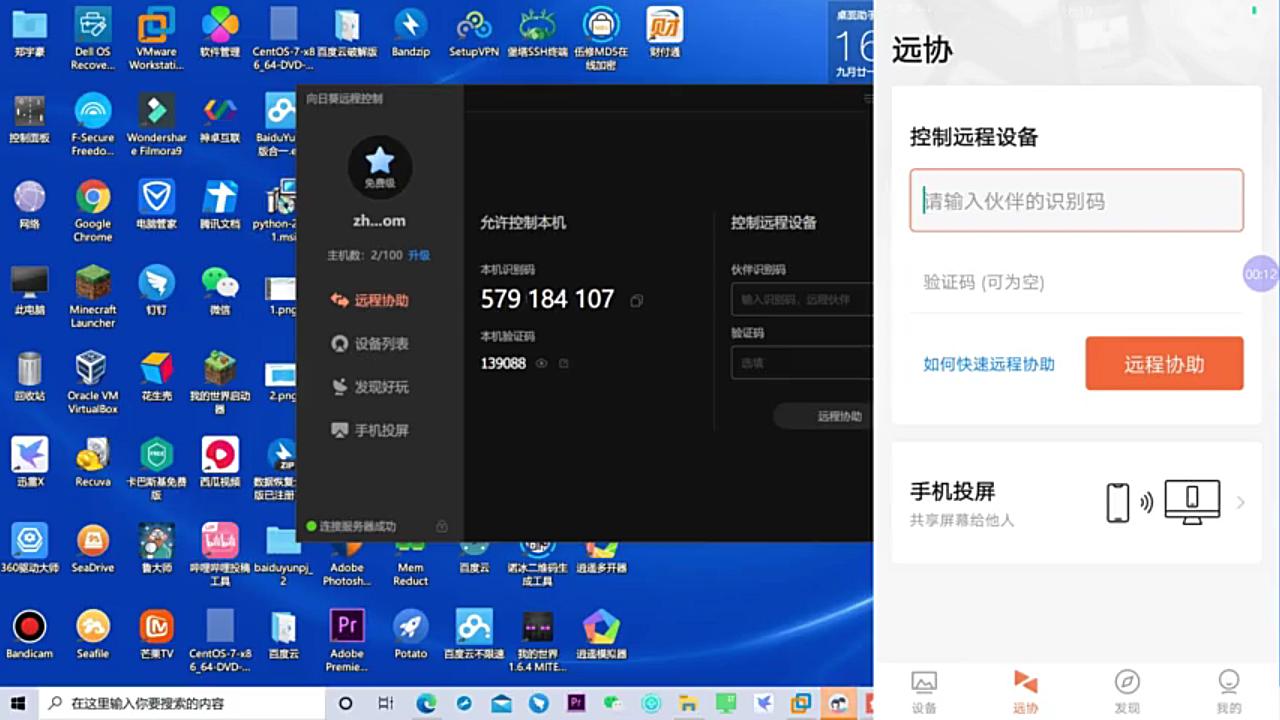Screen dimensions: 1280x720
Task: Open Microsoft Edge from the taskbar
Action: 427,703
